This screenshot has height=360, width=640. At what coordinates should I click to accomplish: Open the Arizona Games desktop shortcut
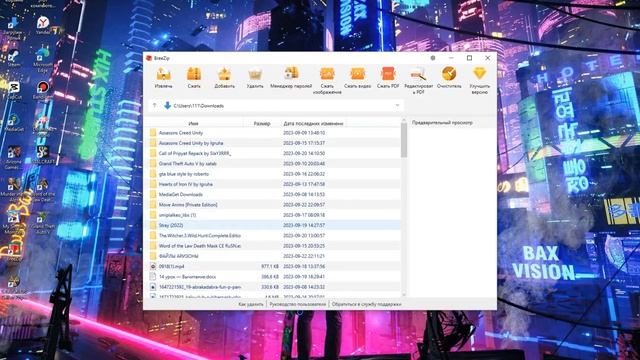[x=13, y=157]
